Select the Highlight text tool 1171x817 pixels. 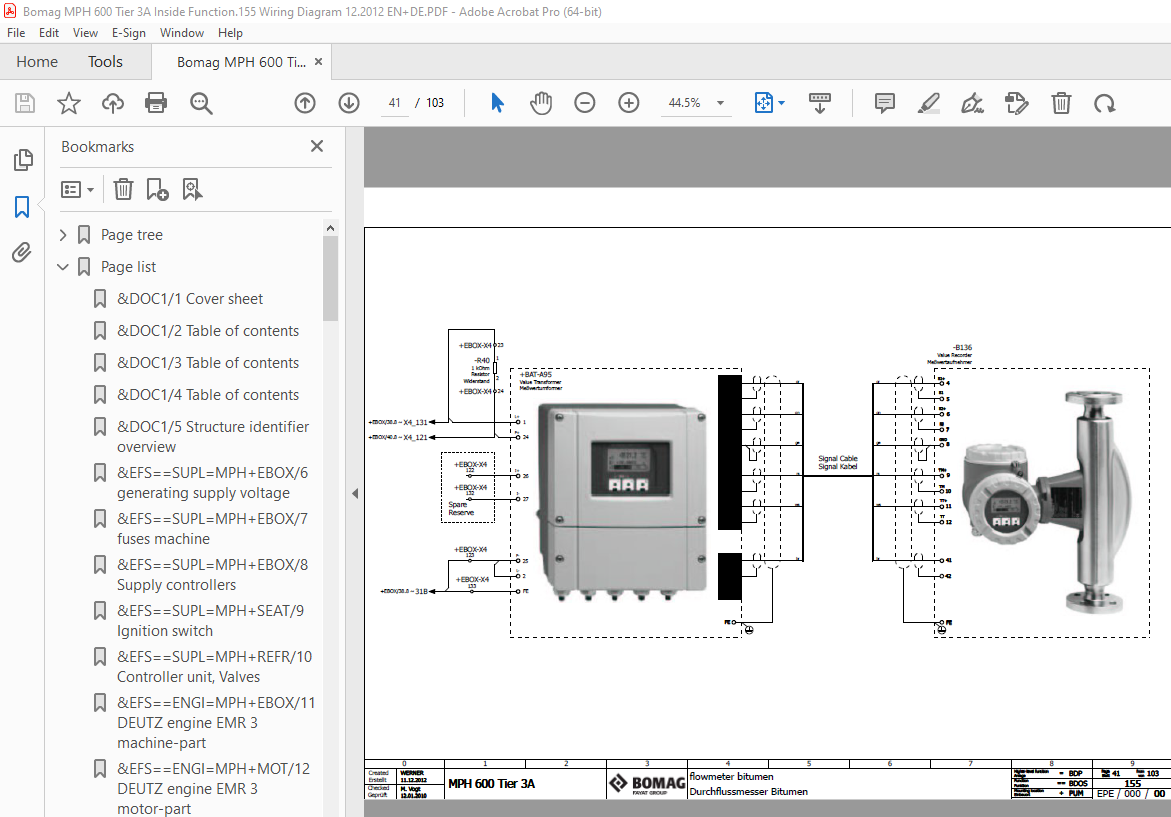tap(928, 103)
